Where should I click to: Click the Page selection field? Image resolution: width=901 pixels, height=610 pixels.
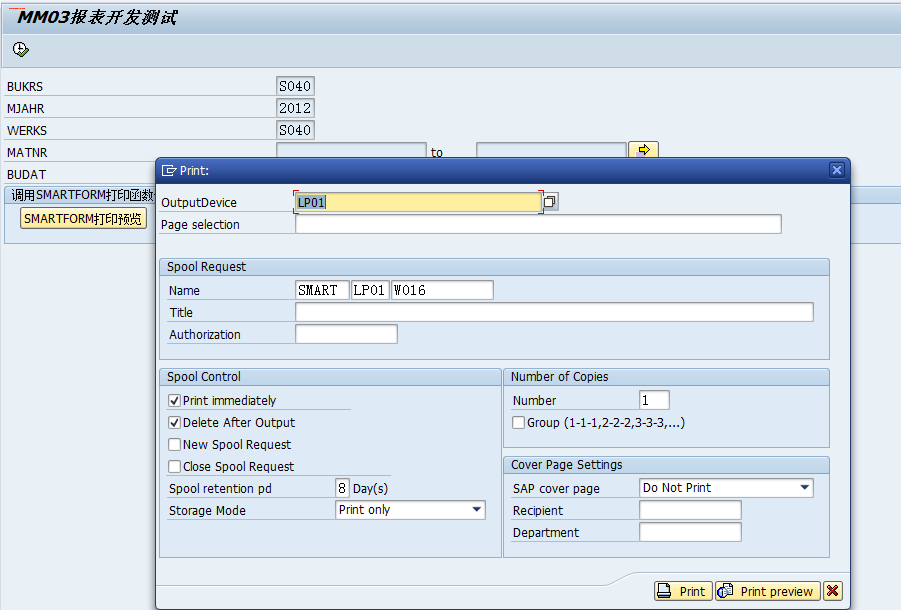coord(538,224)
